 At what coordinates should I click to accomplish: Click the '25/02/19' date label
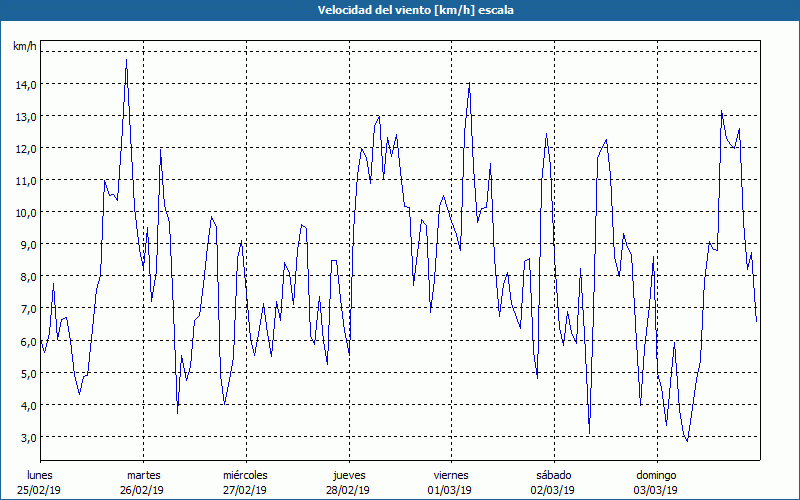[x=39, y=490]
